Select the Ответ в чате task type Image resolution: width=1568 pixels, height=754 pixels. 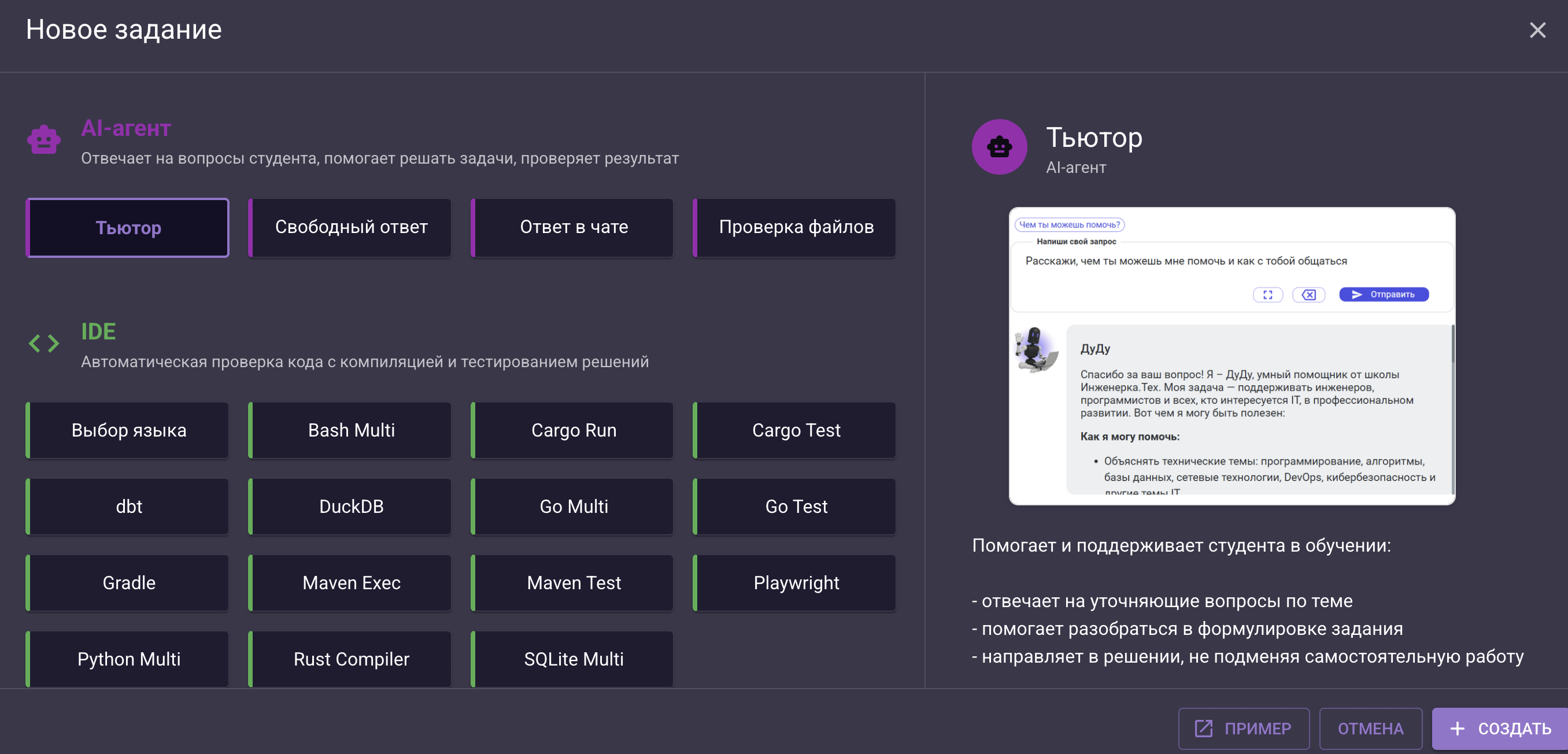tap(572, 228)
